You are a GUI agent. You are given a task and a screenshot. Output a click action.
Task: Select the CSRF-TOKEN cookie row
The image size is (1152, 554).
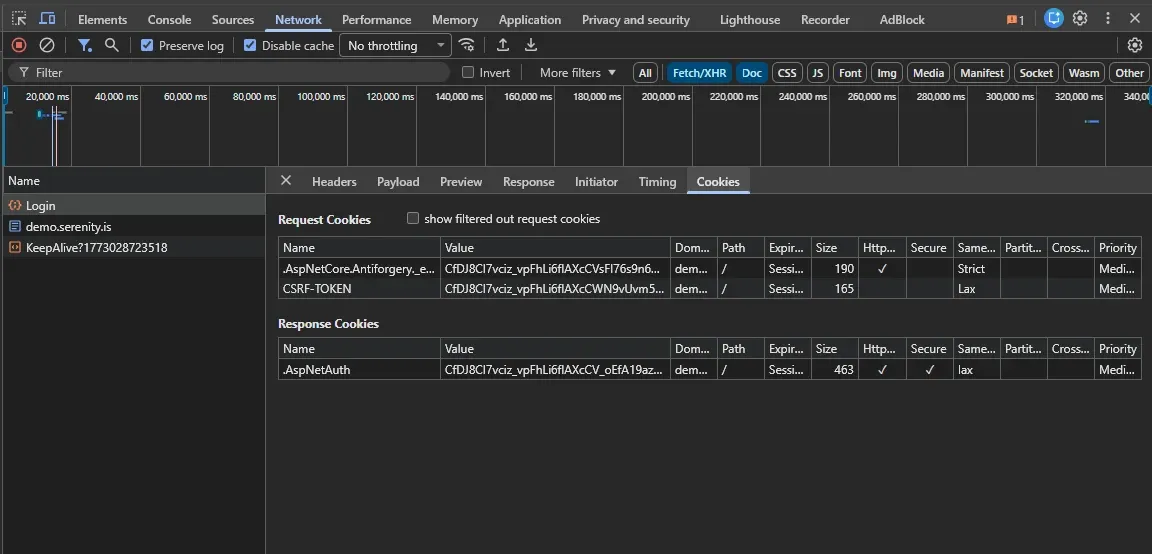pos(710,289)
